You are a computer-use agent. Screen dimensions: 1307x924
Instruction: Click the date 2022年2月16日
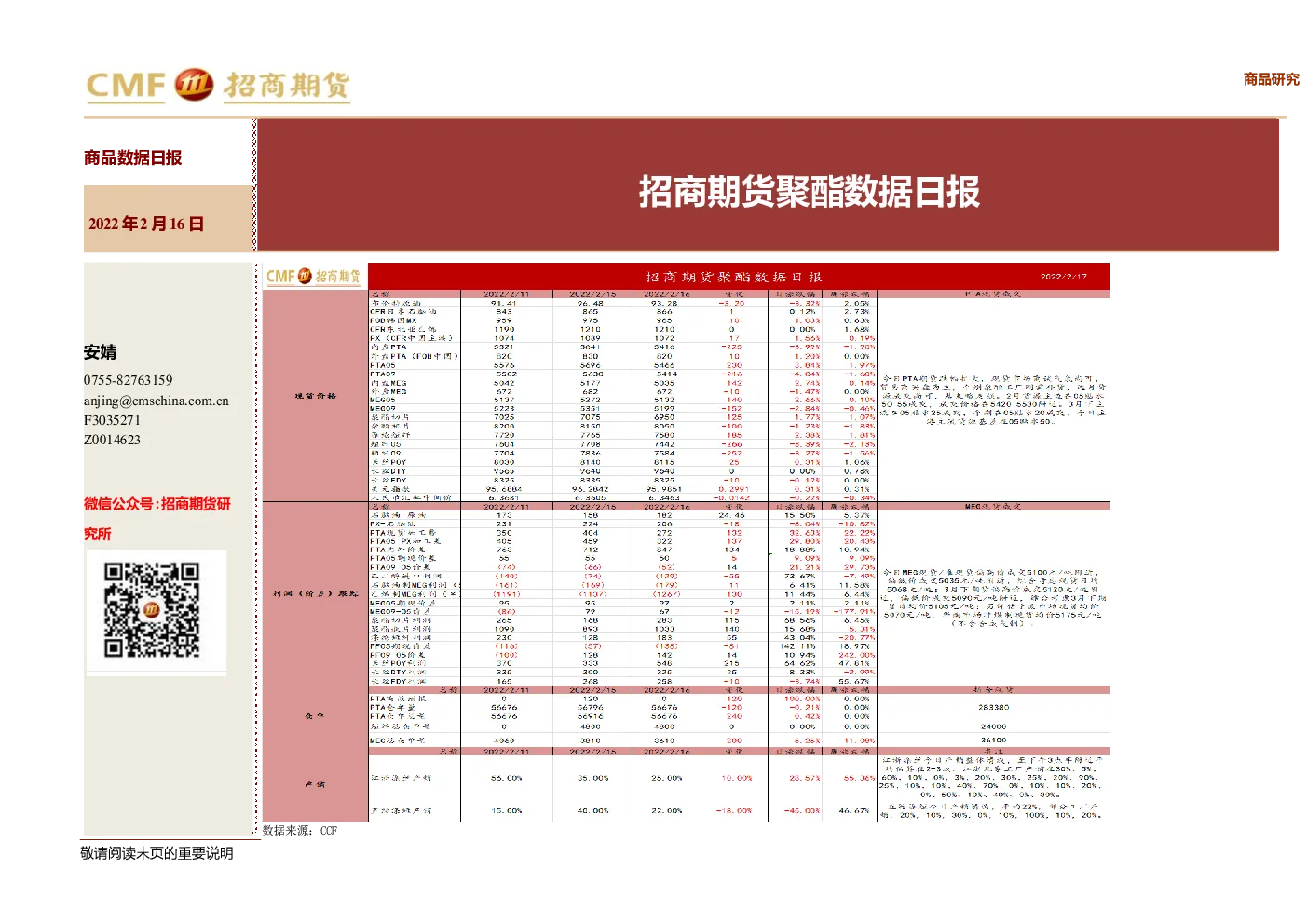coord(145,224)
